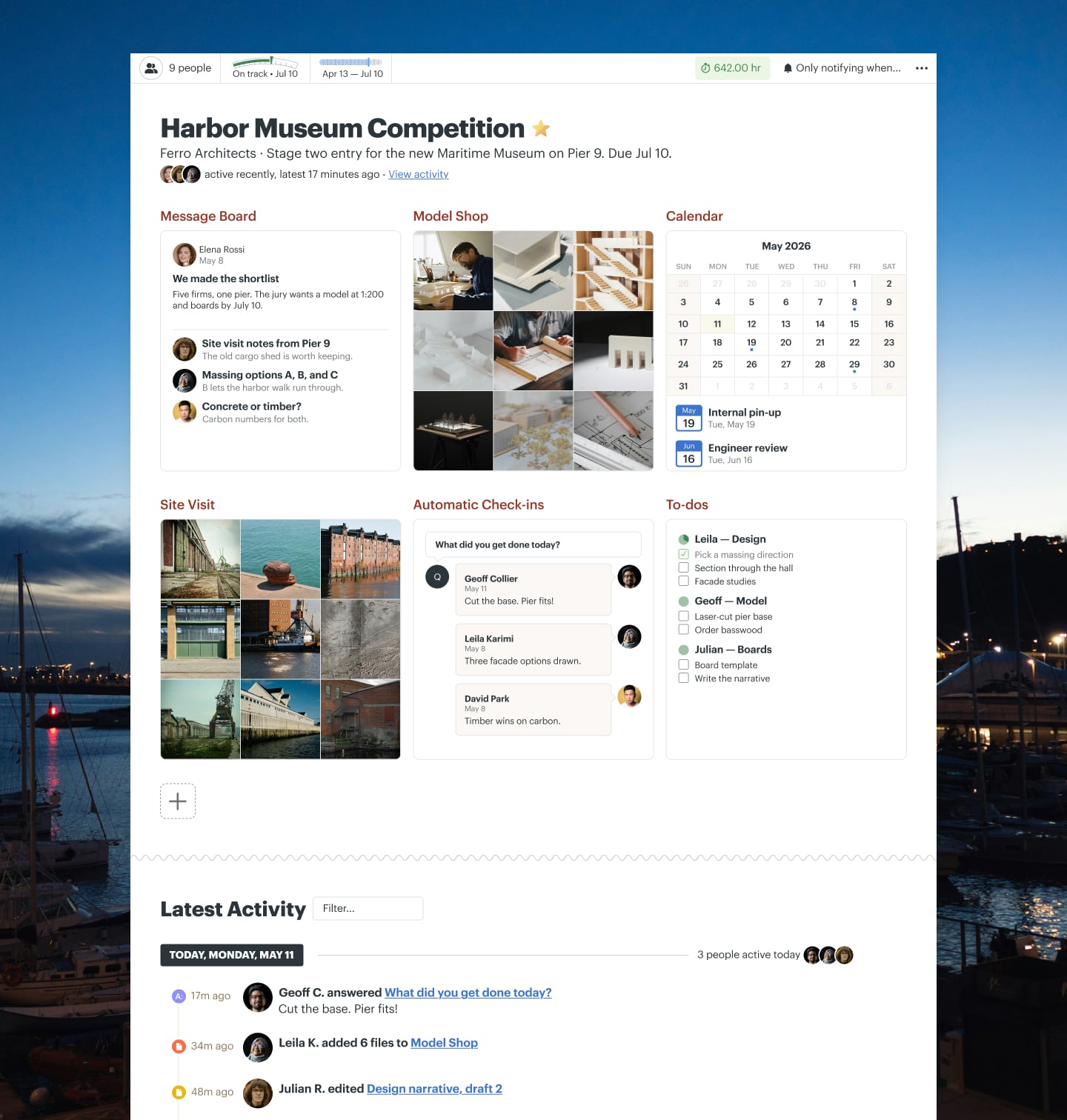Screen dimensions: 1067x1120
Task: Open the 9 people member list
Action: click(176, 68)
